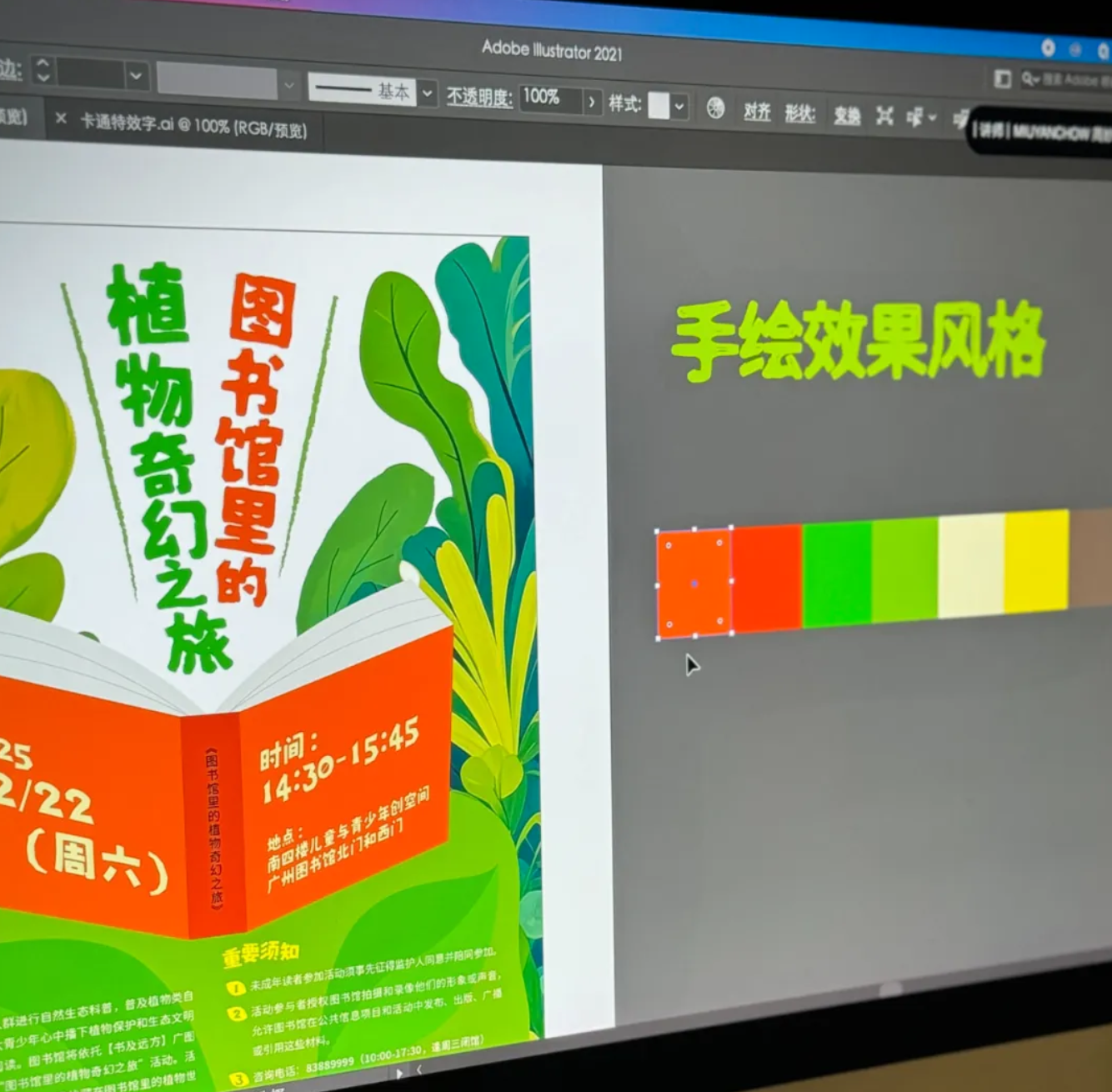1112x1092 pixels.
Task: Open the 样式 graphic style dropdown
Action: coord(679,106)
